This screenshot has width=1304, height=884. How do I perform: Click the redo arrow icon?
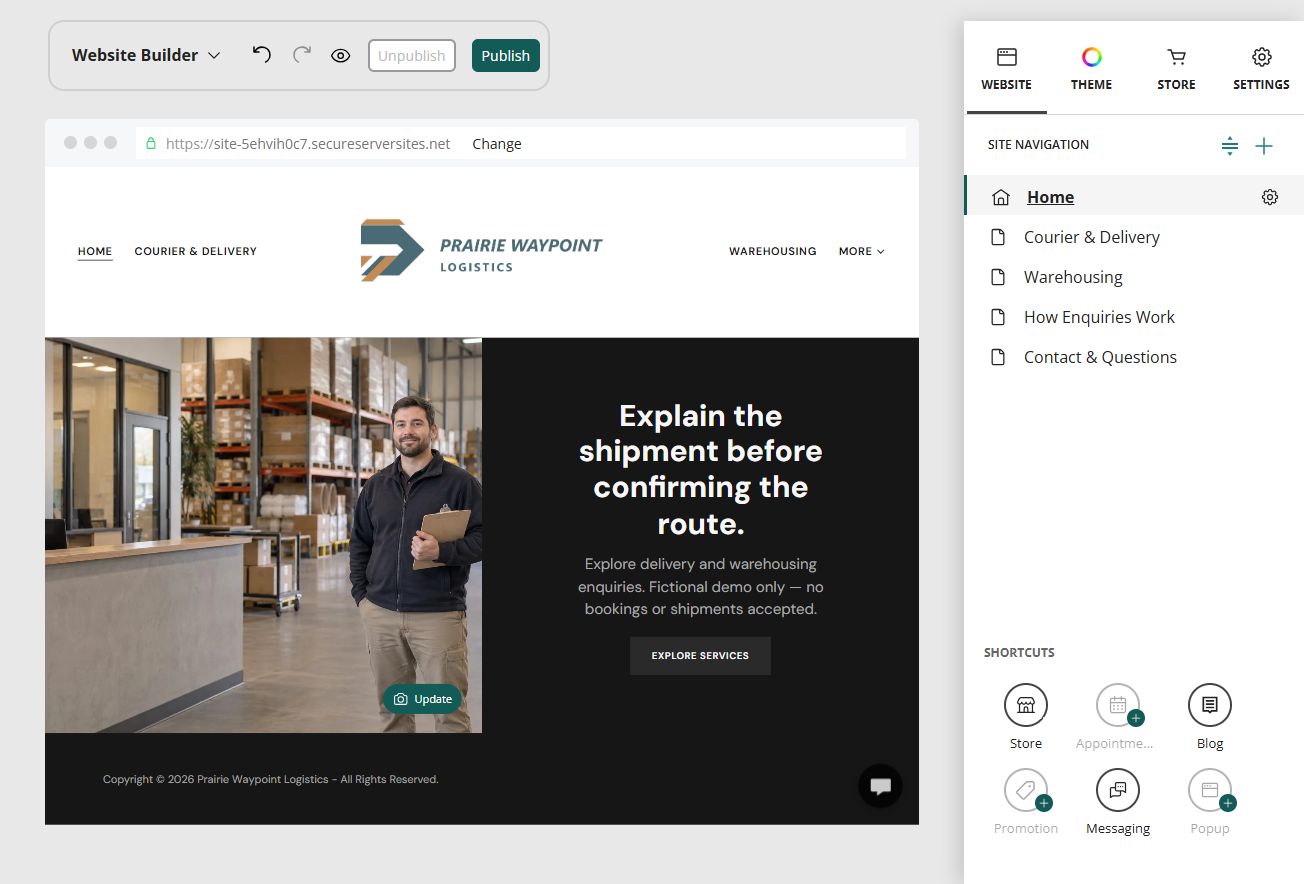[x=302, y=55]
